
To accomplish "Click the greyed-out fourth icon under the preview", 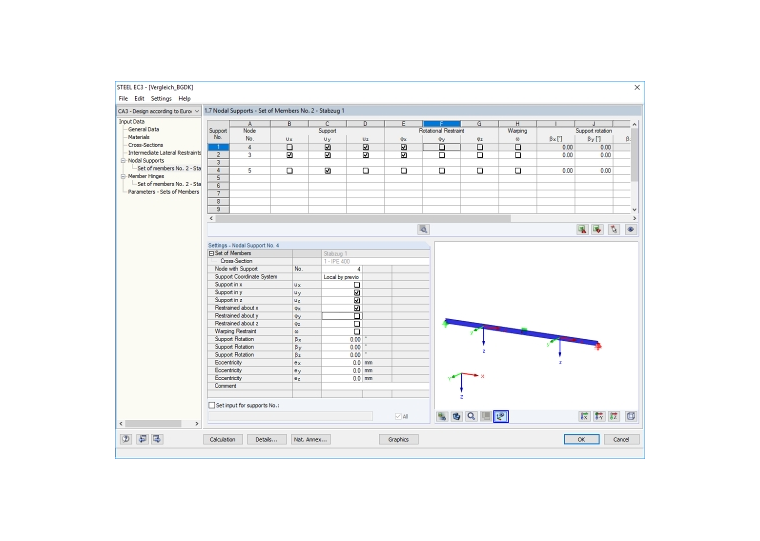I will click(486, 416).
